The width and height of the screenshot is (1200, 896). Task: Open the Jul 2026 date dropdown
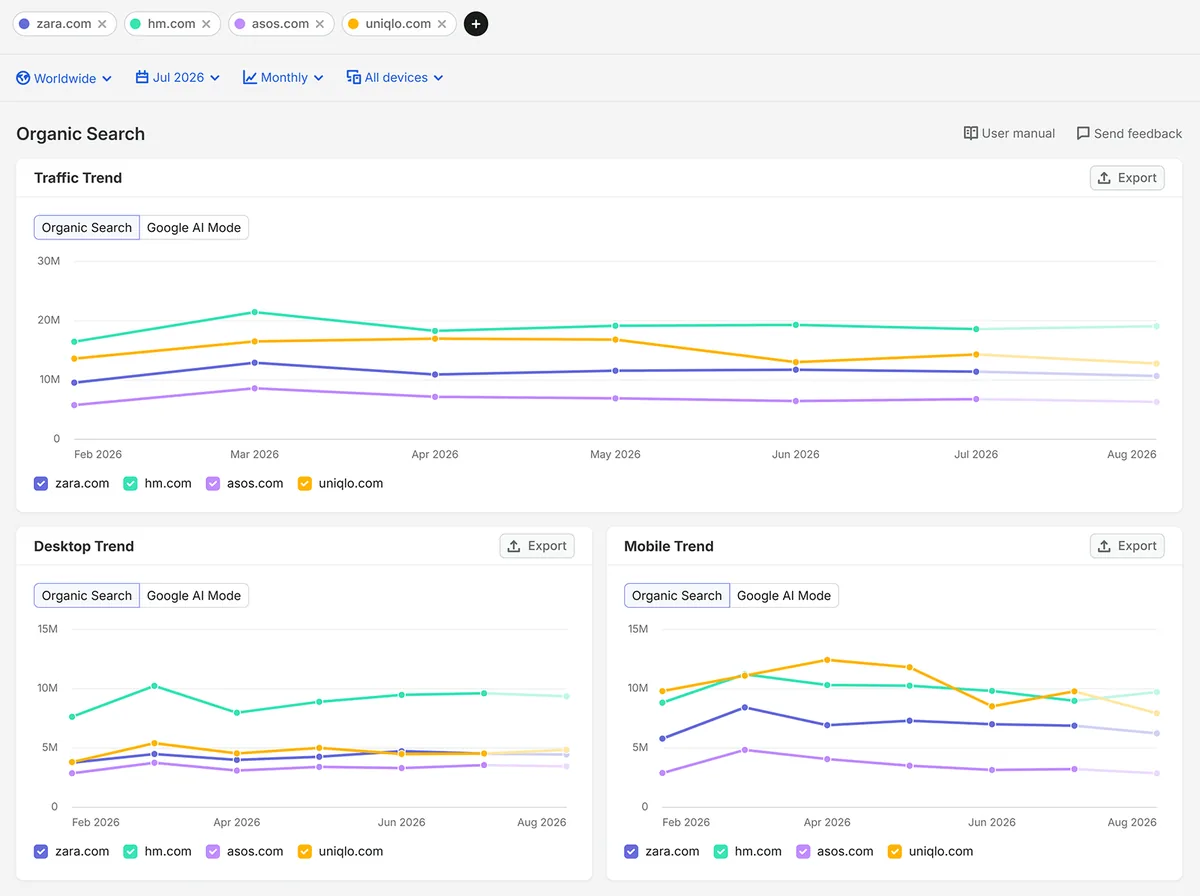(177, 77)
